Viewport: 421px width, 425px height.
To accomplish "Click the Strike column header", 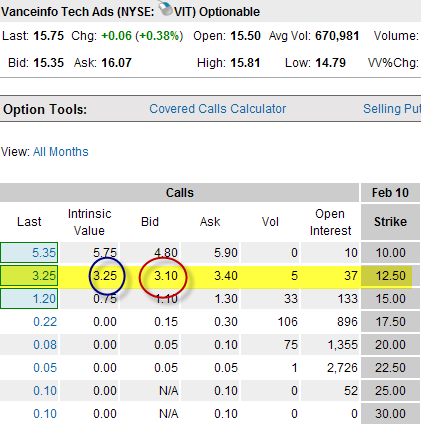I will (390, 222).
